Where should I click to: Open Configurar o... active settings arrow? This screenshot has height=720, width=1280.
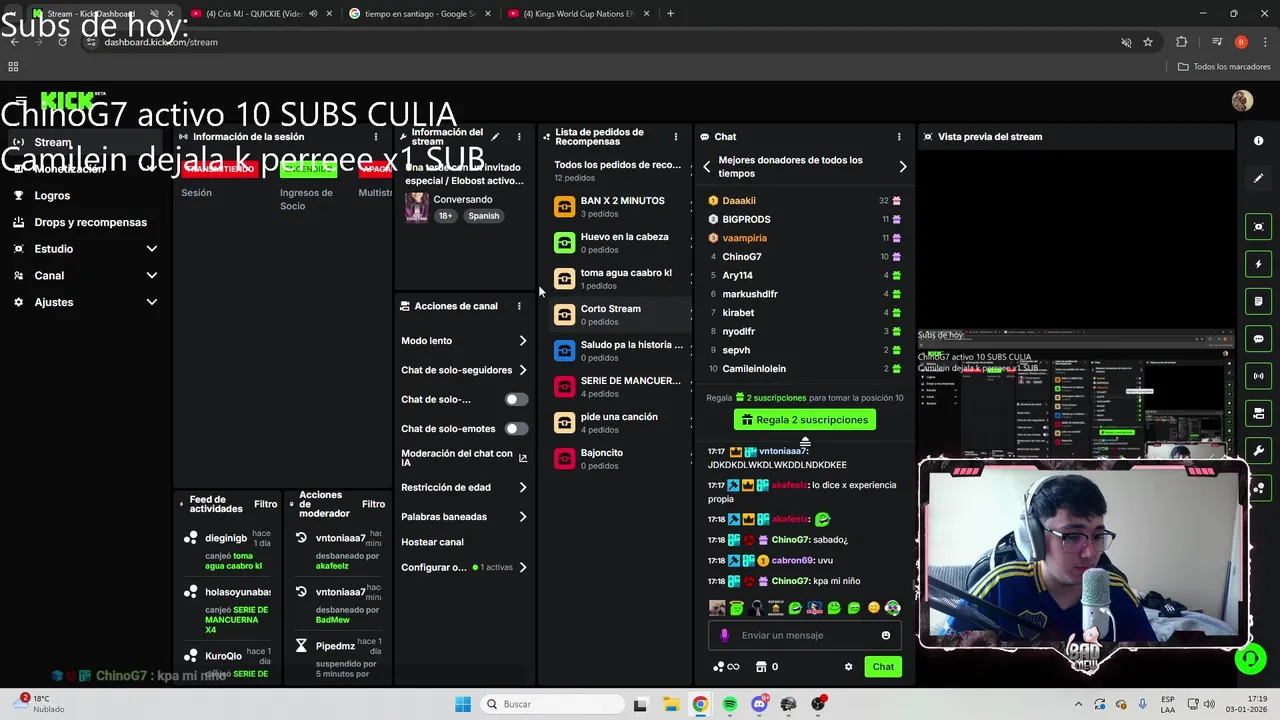click(522, 568)
